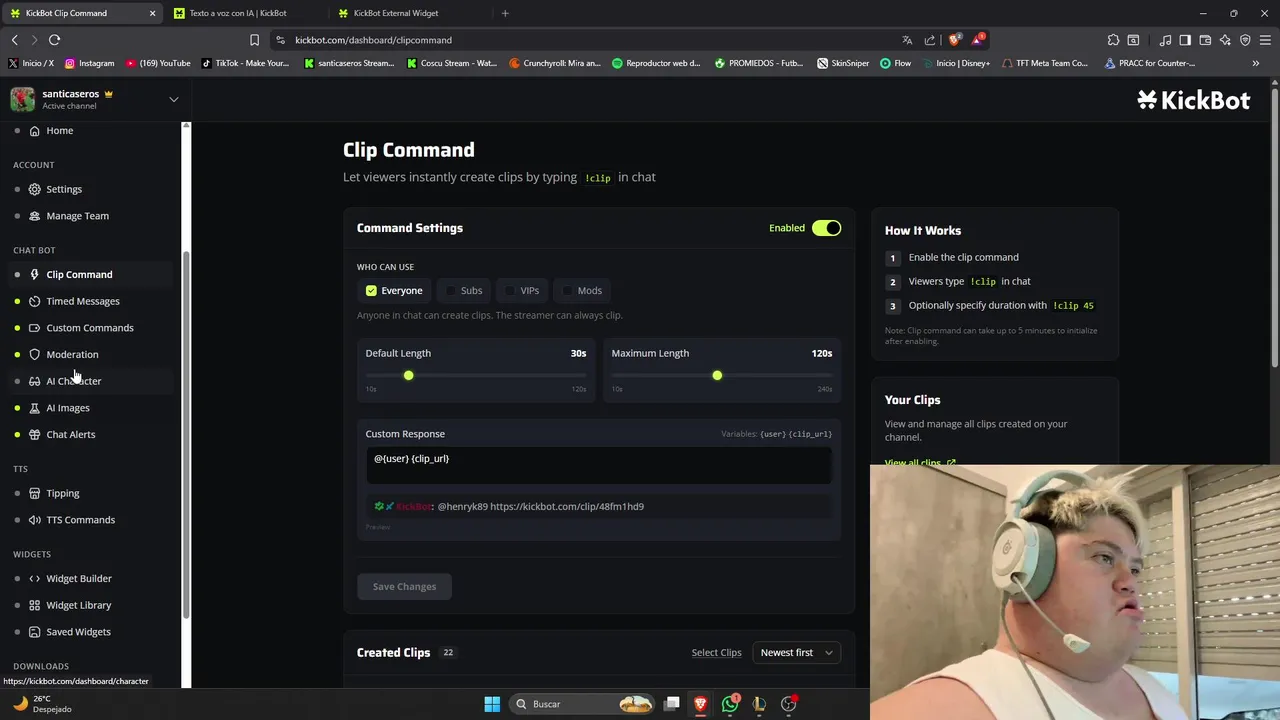The image size is (1280, 720).
Task: Click the preview clip URL text
Action: coord(567,507)
